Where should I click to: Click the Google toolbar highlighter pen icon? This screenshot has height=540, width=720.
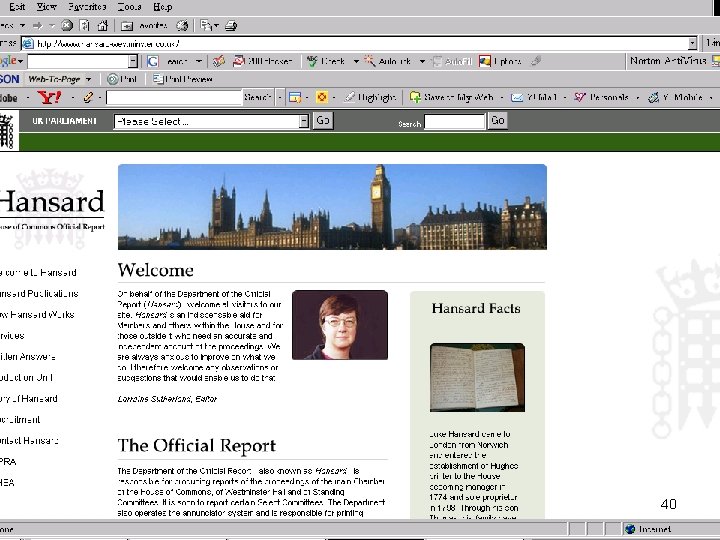click(535, 61)
